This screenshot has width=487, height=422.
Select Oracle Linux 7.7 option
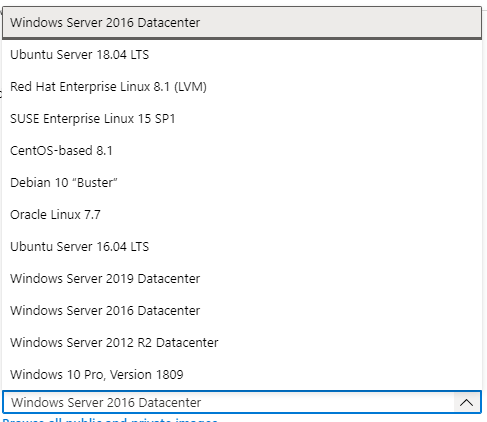(x=242, y=215)
